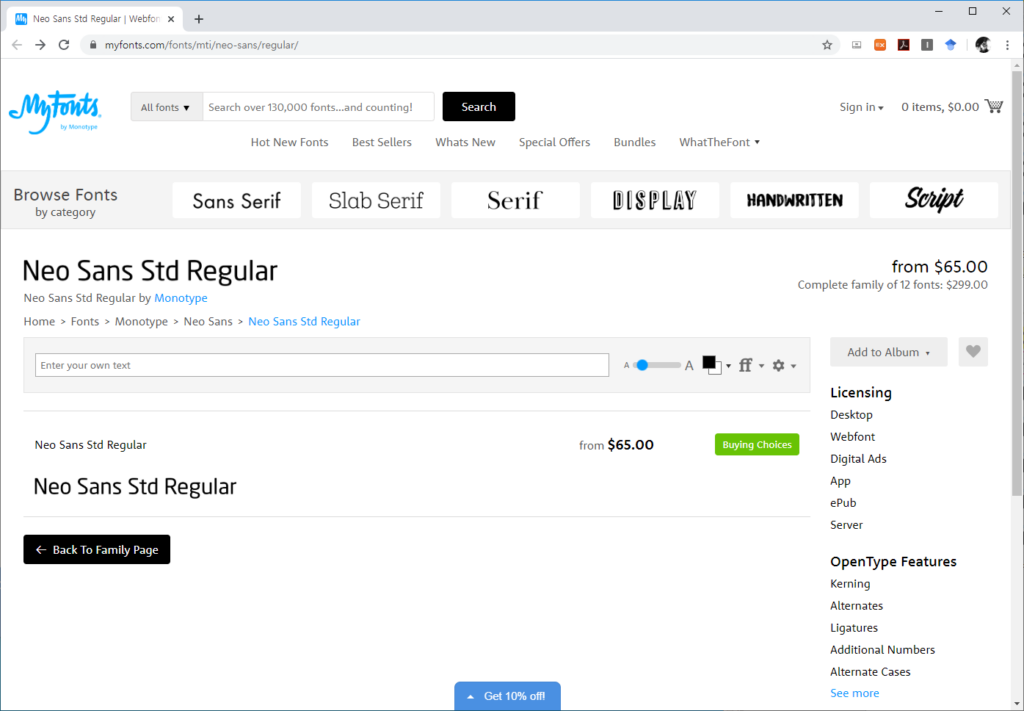Reload the page
The image size is (1024, 711).
(x=64, y=45)
